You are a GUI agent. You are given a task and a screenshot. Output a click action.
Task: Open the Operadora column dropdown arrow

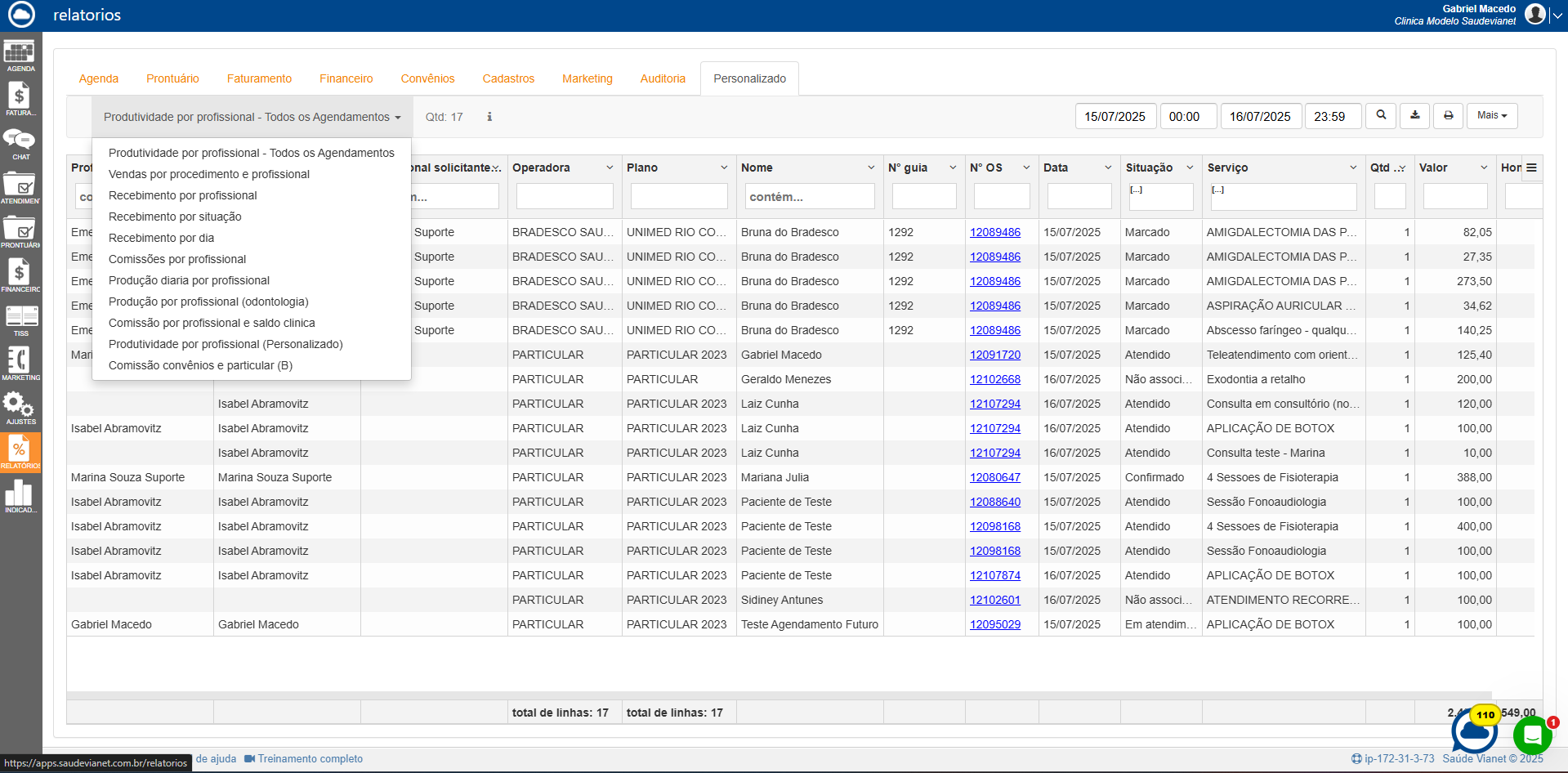(x=610, y=168)
